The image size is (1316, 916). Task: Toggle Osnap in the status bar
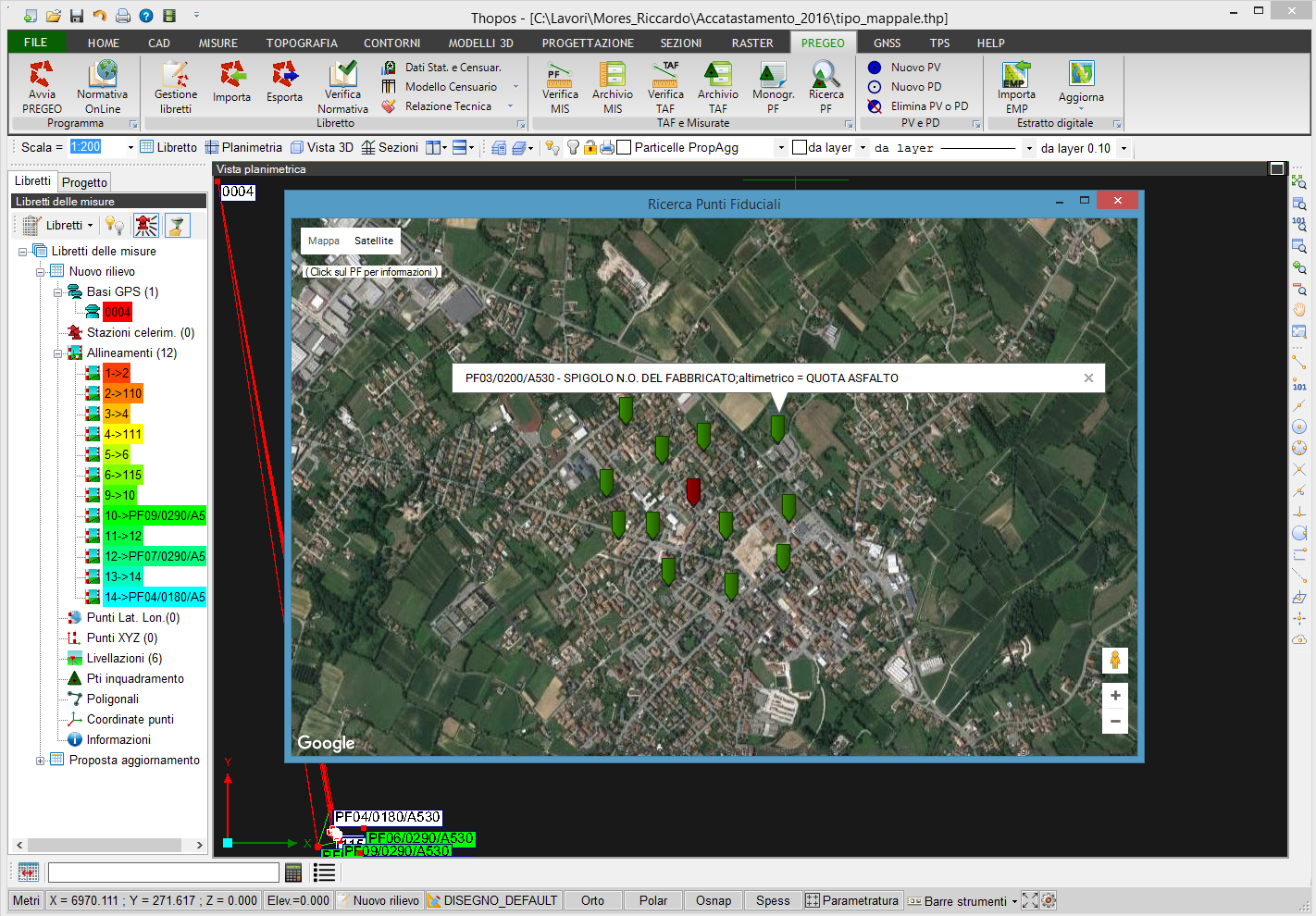713,900
